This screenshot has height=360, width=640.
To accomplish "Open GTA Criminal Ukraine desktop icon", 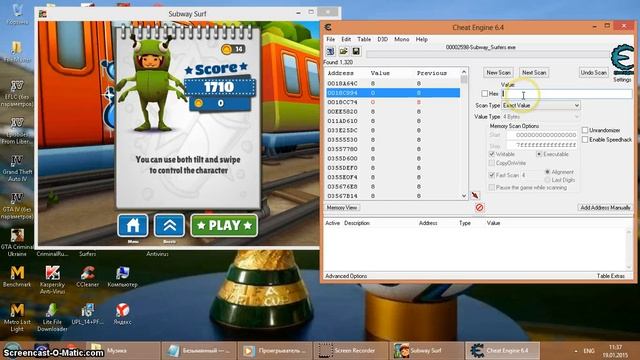I will 17,242.
